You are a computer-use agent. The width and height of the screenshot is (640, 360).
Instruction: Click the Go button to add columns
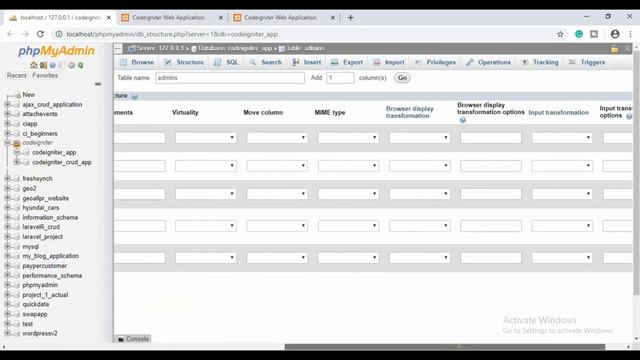coord(402,78)
